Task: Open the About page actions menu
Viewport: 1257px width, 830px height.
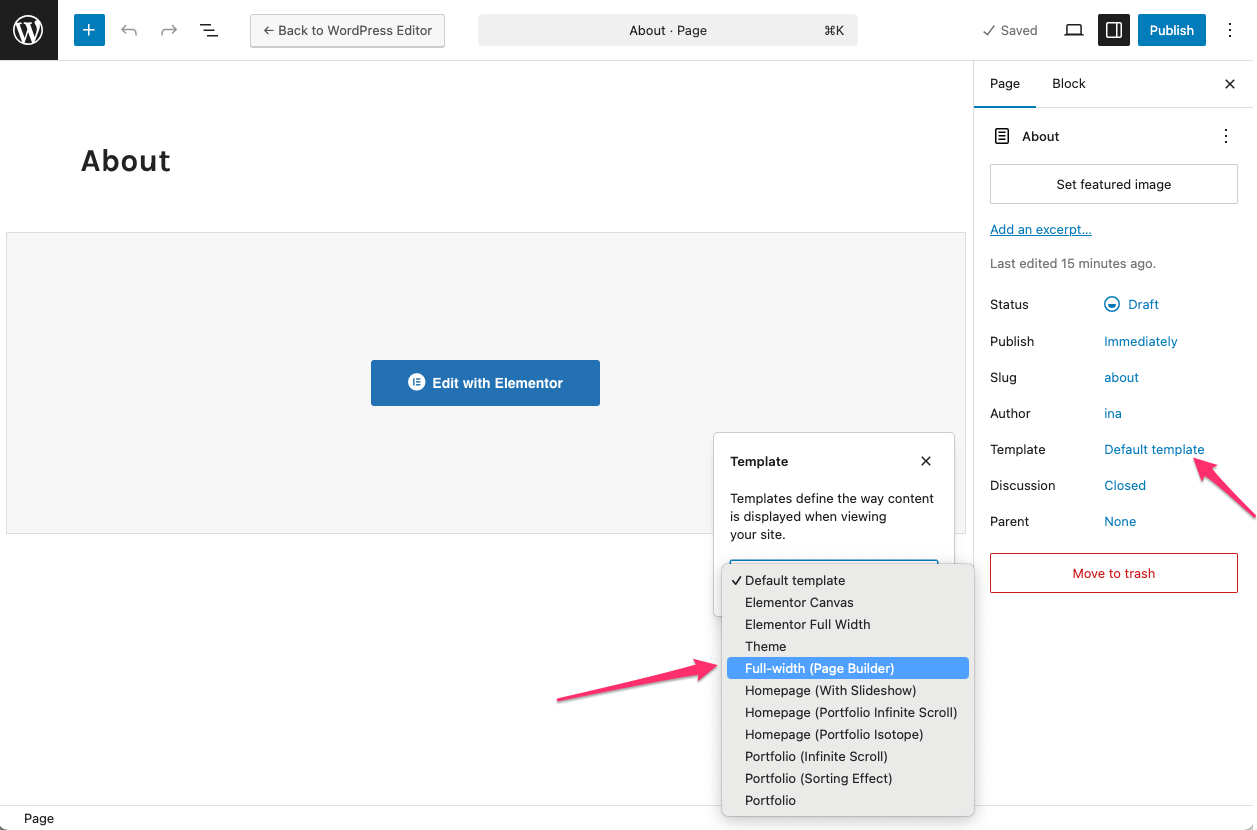Action: tap(1226, 136)
